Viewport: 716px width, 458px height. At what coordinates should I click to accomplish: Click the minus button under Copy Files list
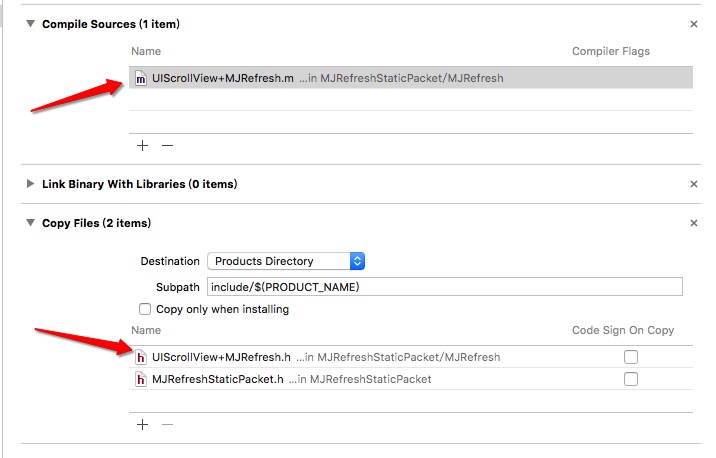tap(167, 424)
